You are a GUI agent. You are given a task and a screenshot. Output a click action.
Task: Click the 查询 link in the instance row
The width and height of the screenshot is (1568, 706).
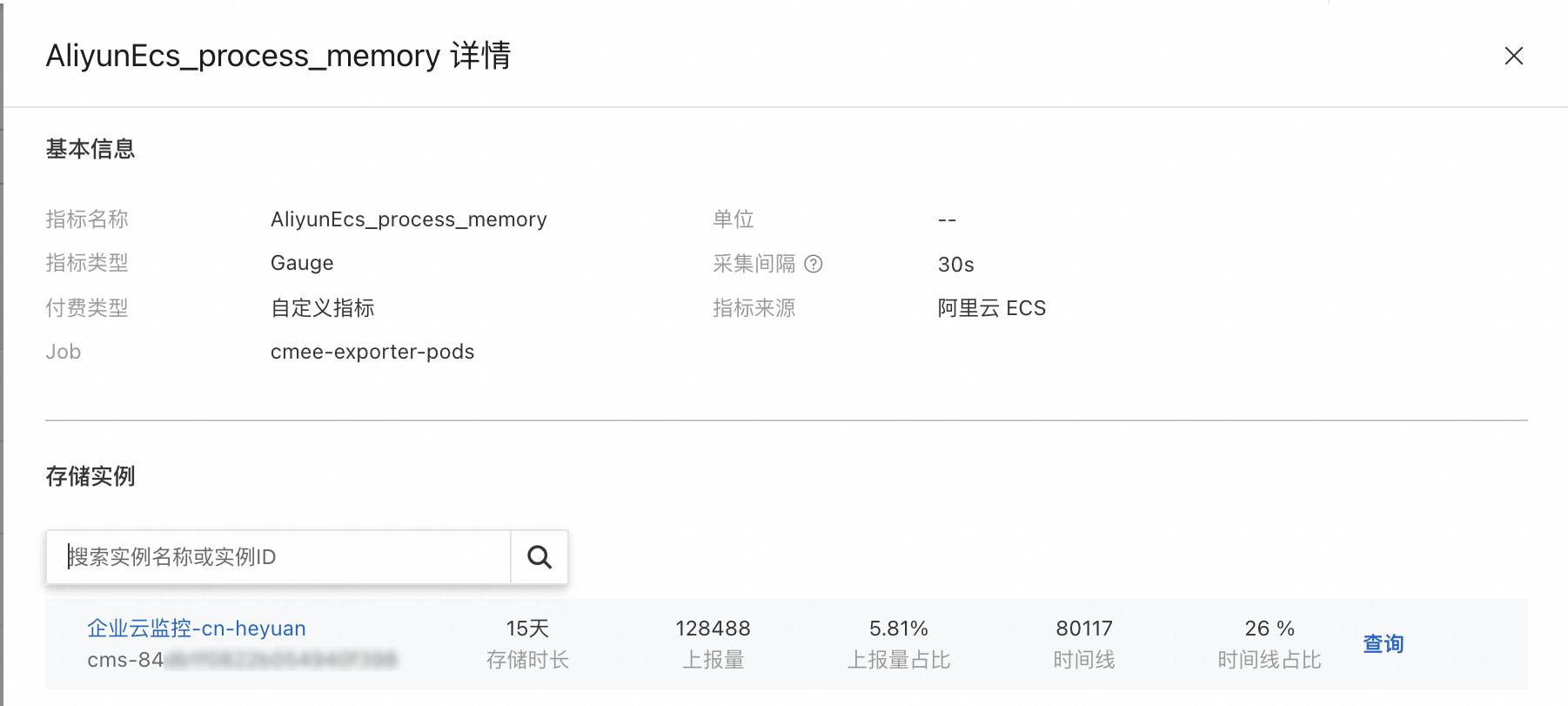[1383, 643]
